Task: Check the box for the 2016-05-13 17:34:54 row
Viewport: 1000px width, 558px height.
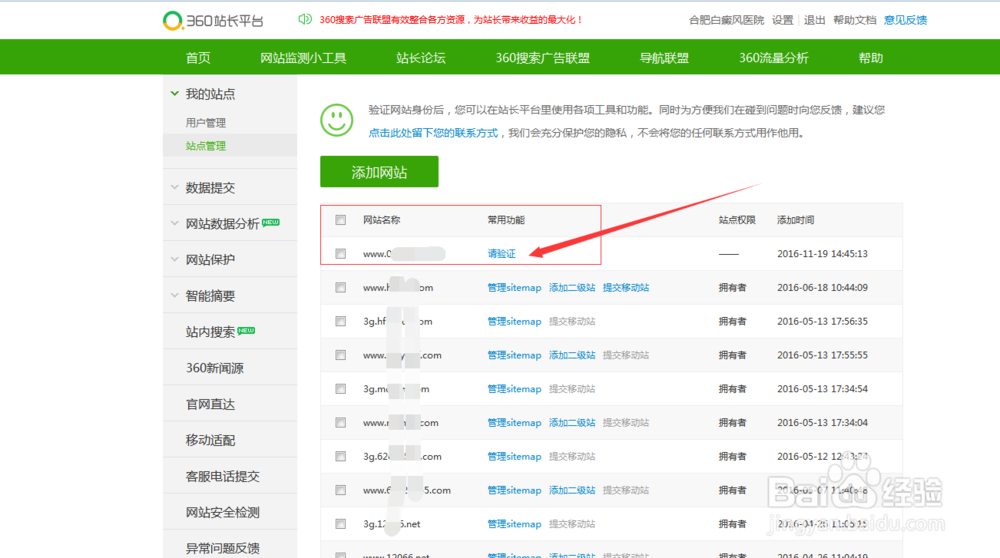Action: 341,389
